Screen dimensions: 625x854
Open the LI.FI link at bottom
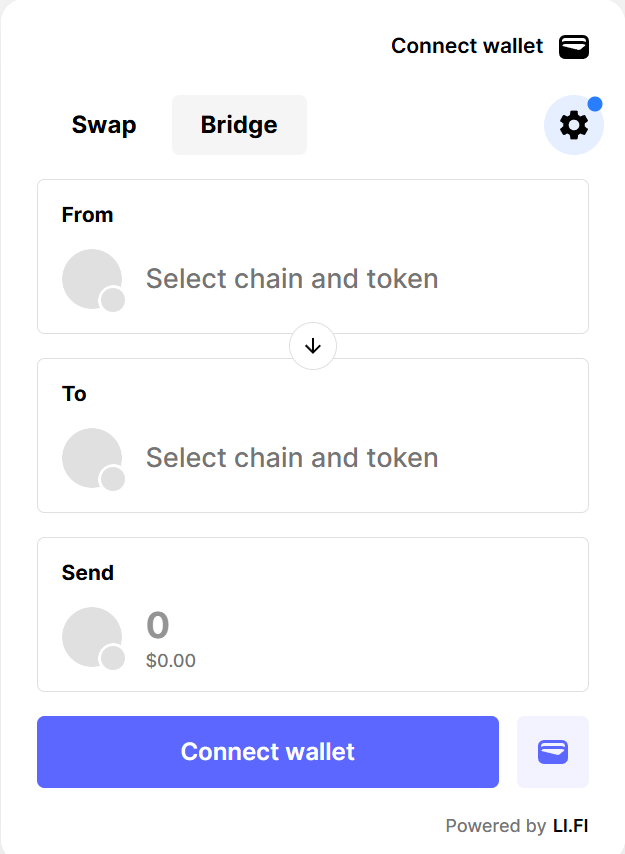tap(573, 826)
